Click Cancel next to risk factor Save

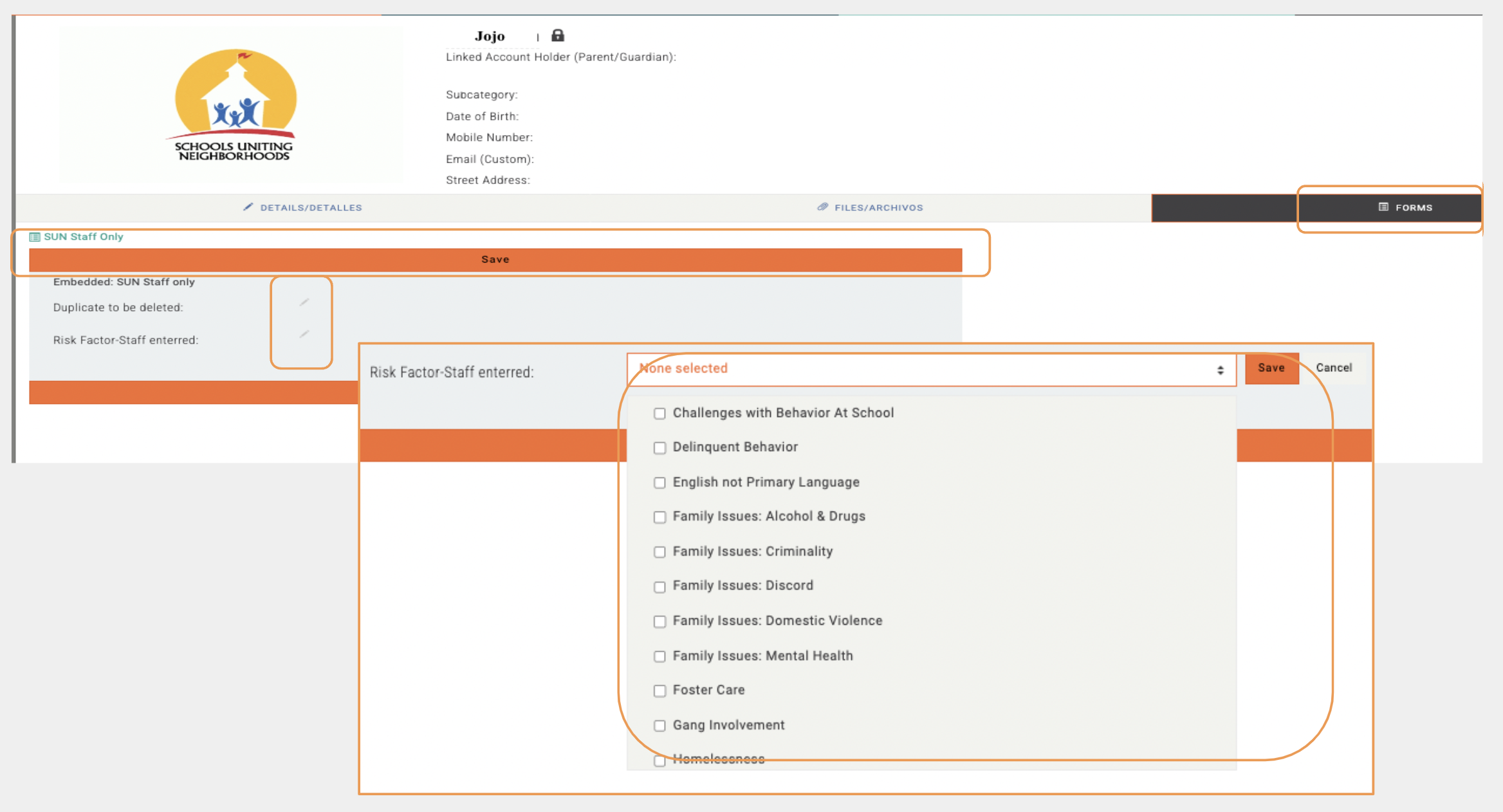click(1333, 367)
